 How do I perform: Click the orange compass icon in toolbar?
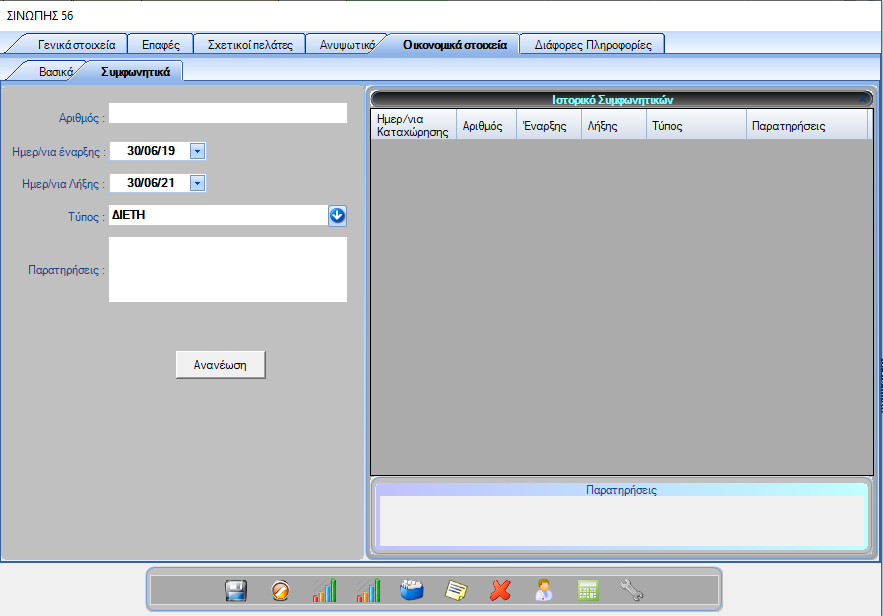[281, 591]
